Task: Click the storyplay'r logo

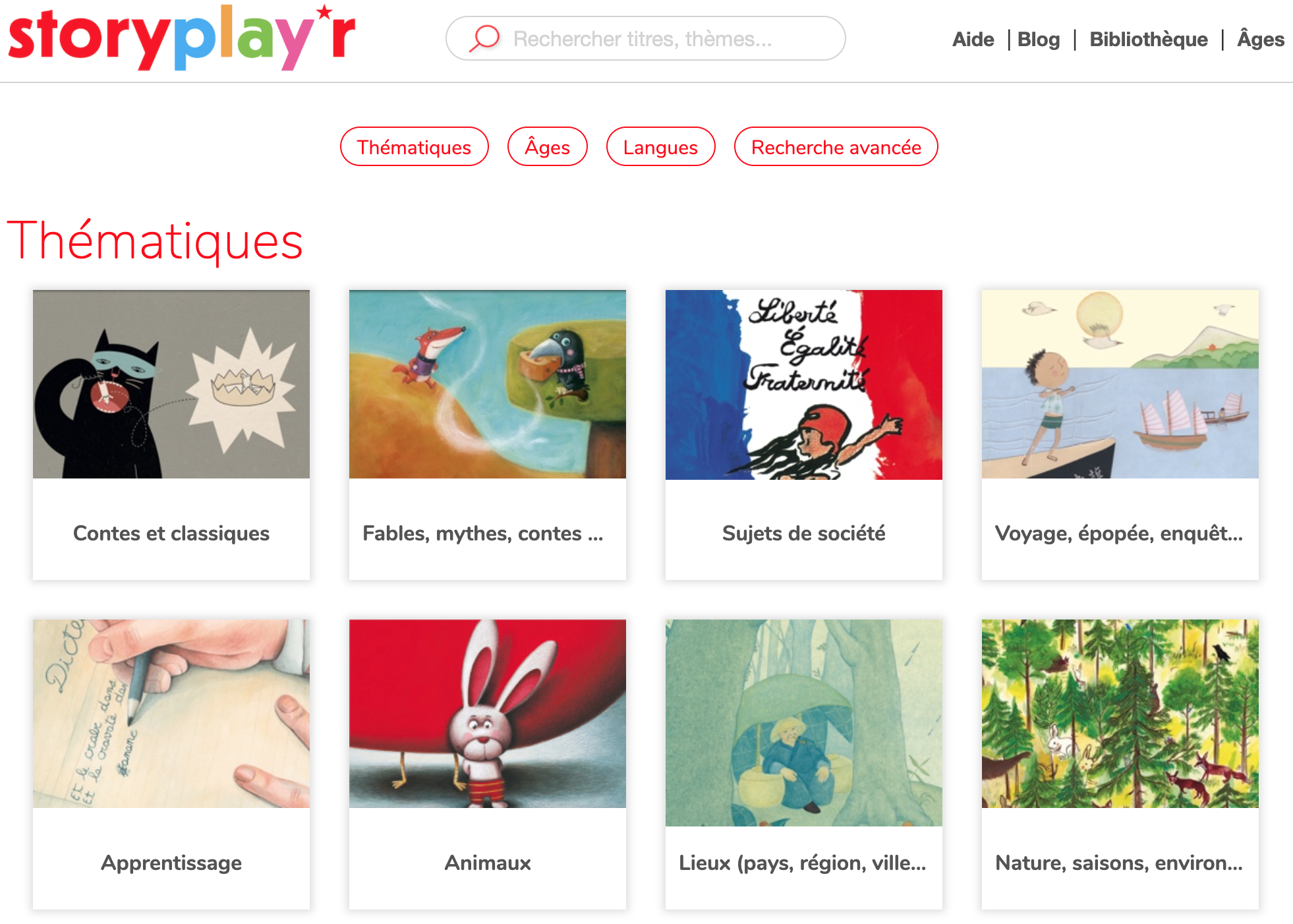Action: coord(181,37)
